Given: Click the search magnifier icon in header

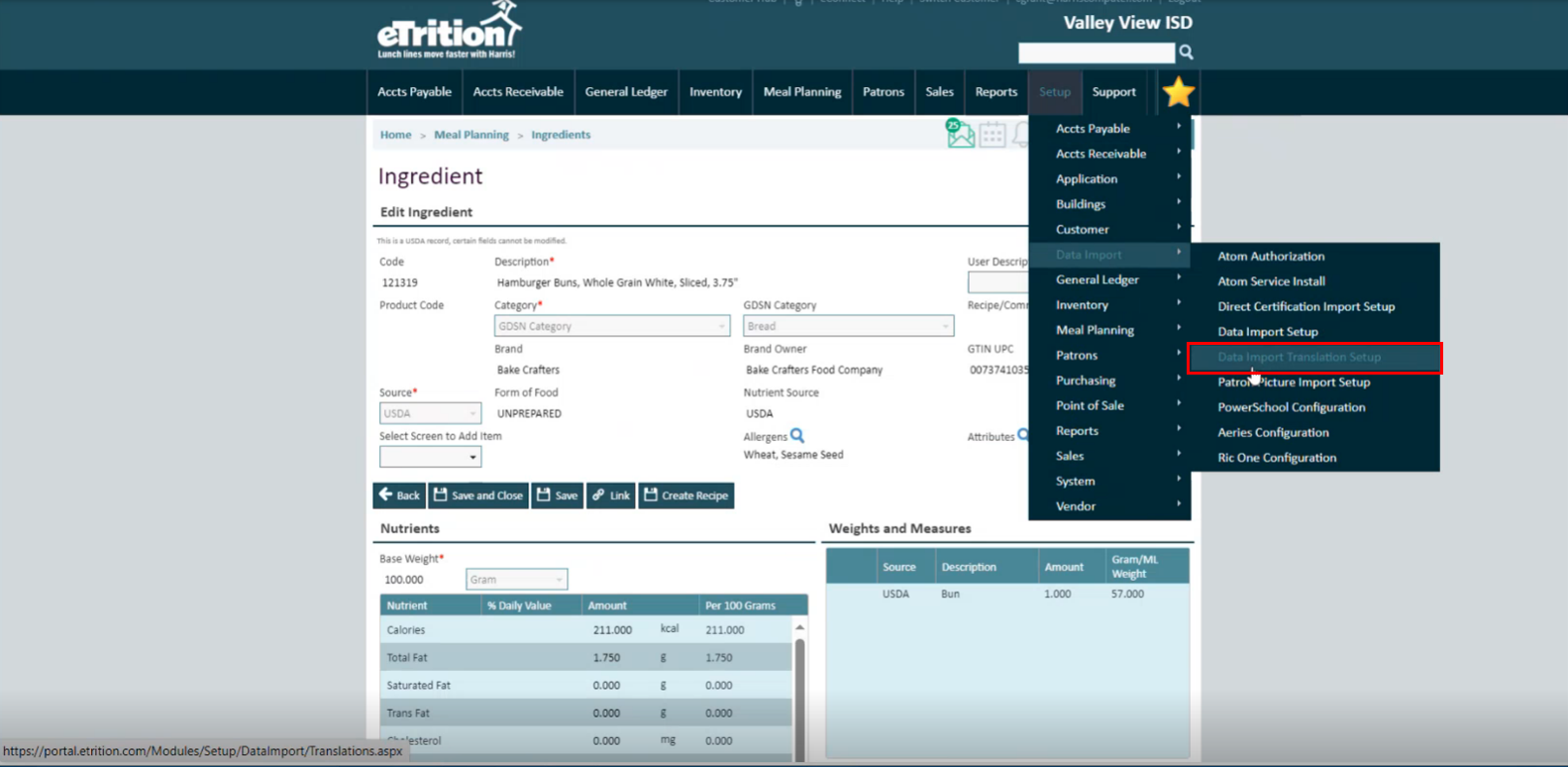Looking at the screenshot, I should [x=1186, y=53].
